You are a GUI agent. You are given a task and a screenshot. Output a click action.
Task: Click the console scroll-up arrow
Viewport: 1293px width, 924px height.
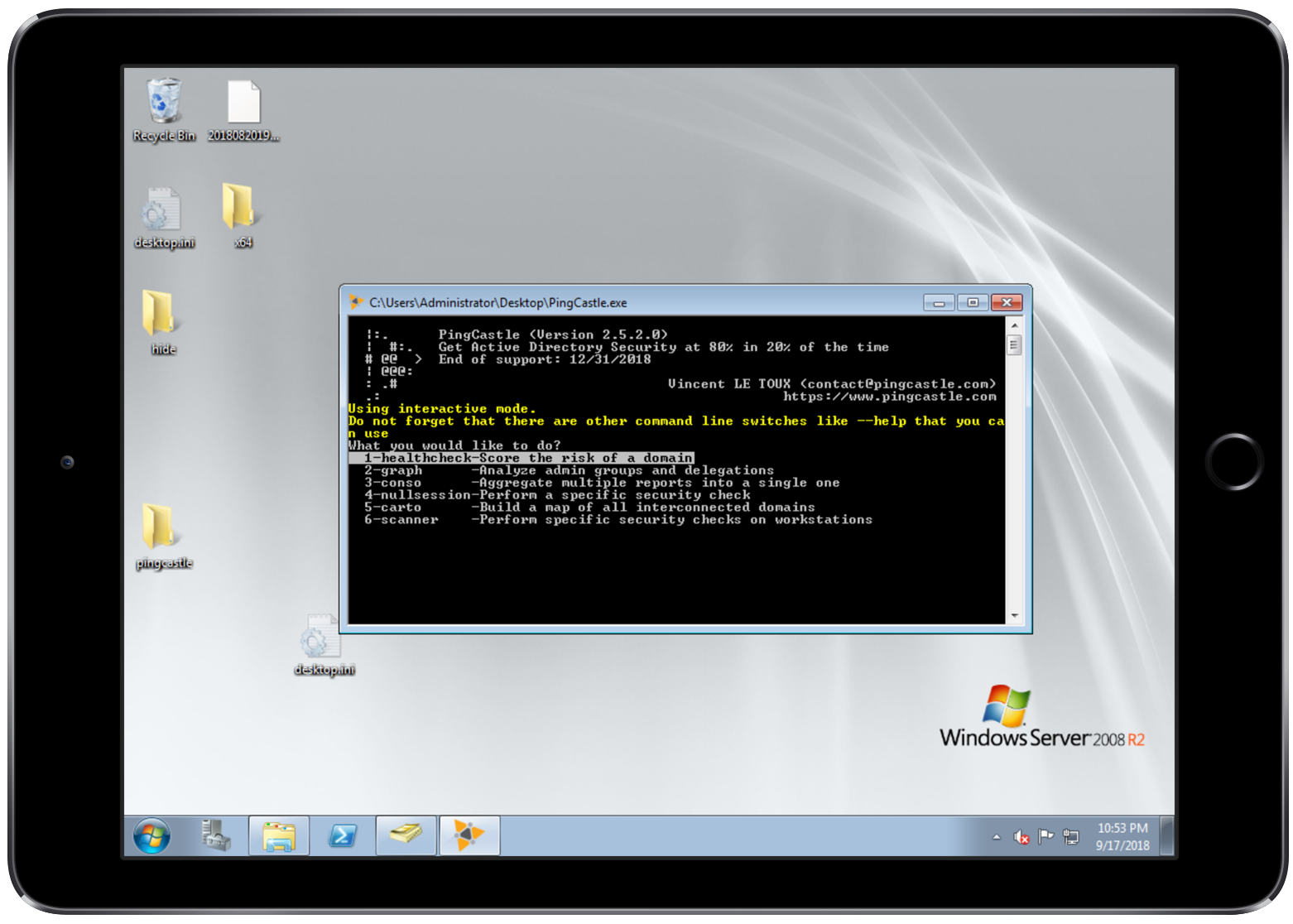[x=1014, y=325]
